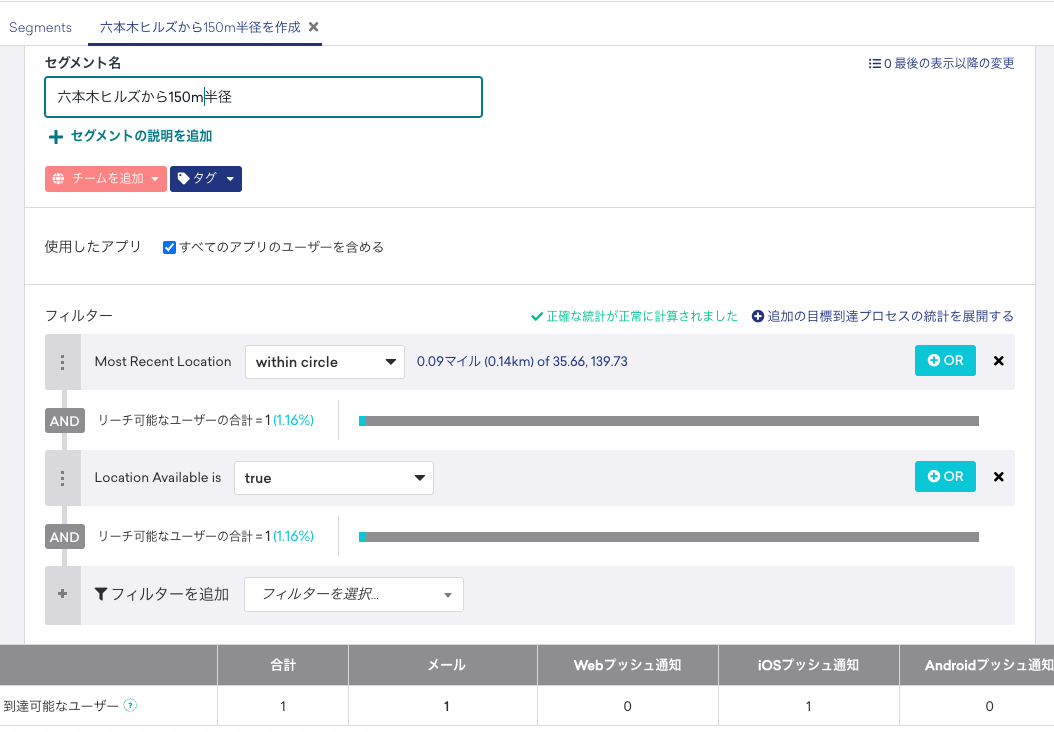The image size is (1054, 732).
Task: Open the within circle condition dropdown
Action: [x=324, y=361]
